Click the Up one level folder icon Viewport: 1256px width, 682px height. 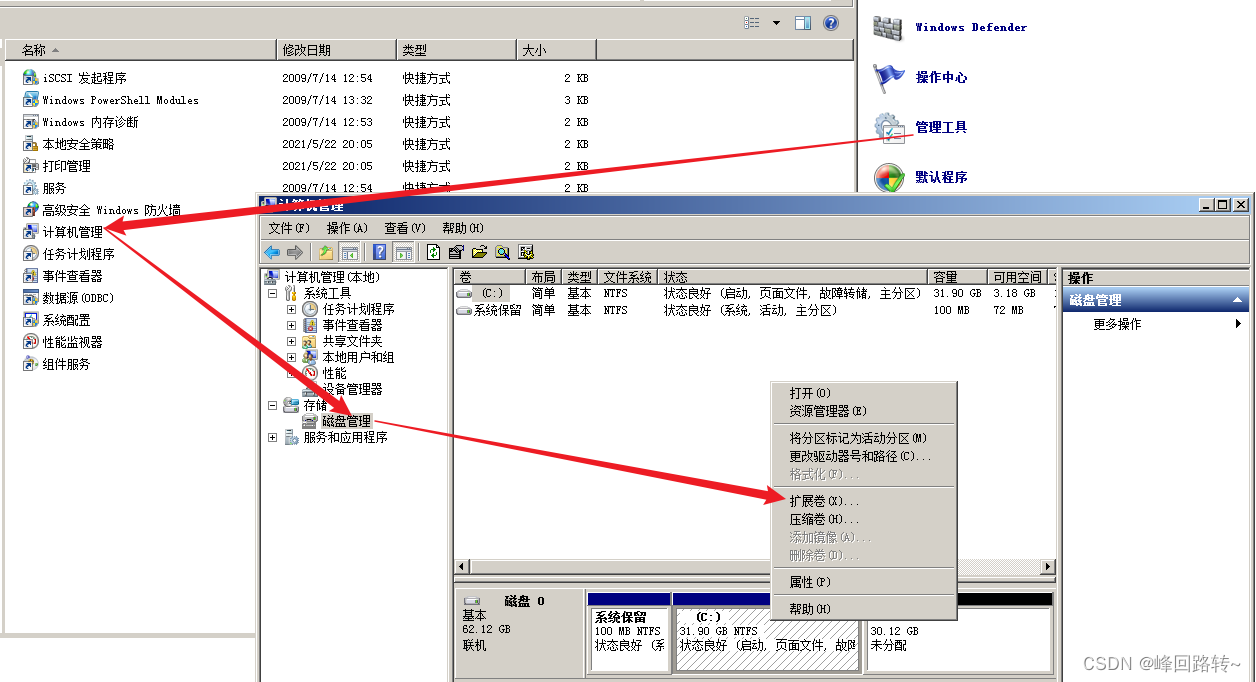tap(326, 252)
